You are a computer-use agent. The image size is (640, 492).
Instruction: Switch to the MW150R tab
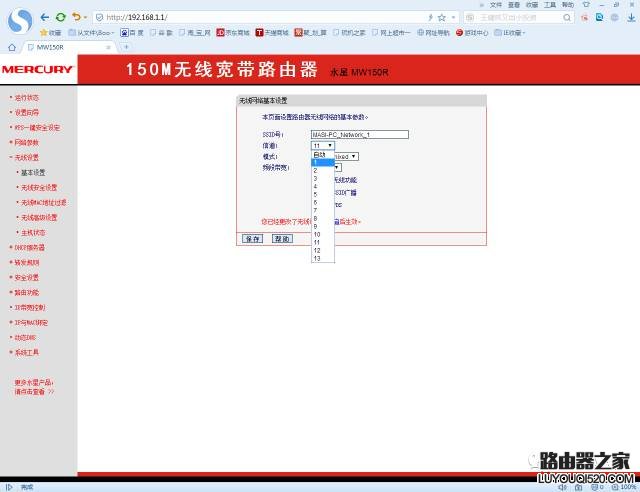(x=67, y=47)
